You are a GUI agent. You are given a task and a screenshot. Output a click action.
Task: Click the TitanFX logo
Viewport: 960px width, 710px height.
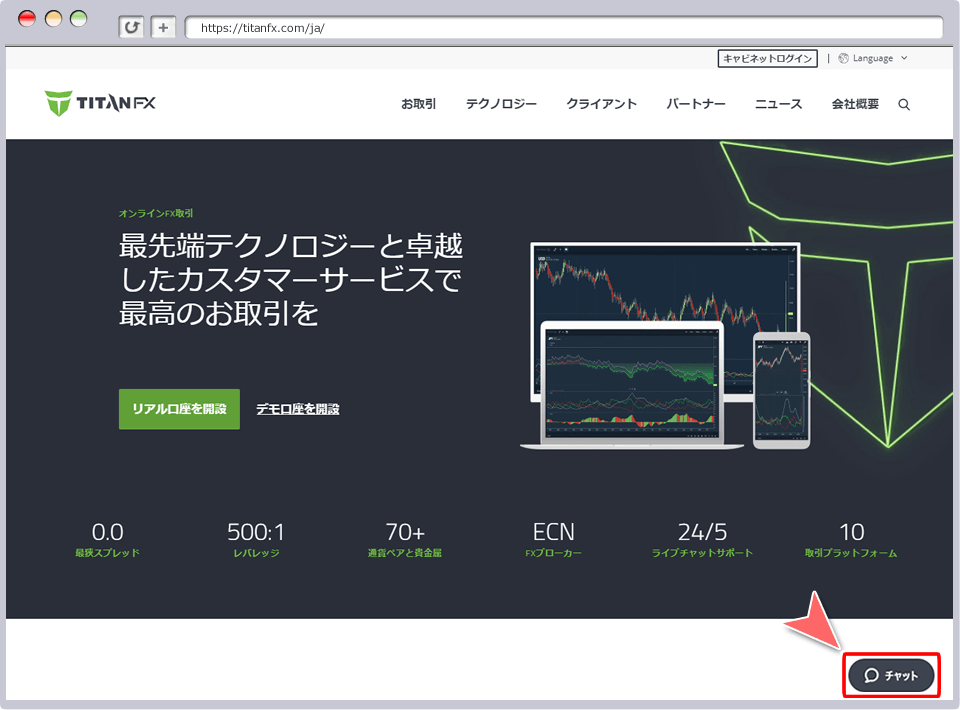click(100, 103)
